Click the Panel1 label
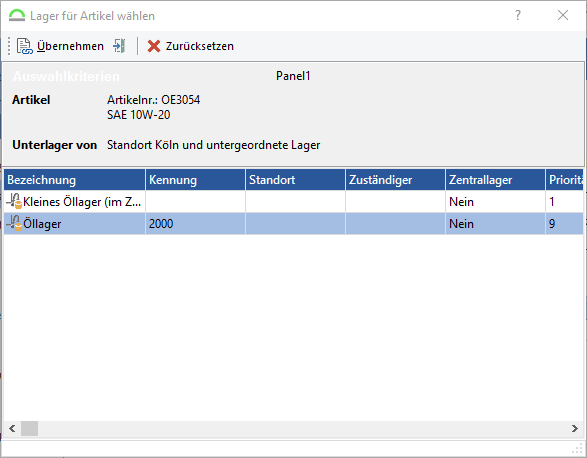 [293, 76]
